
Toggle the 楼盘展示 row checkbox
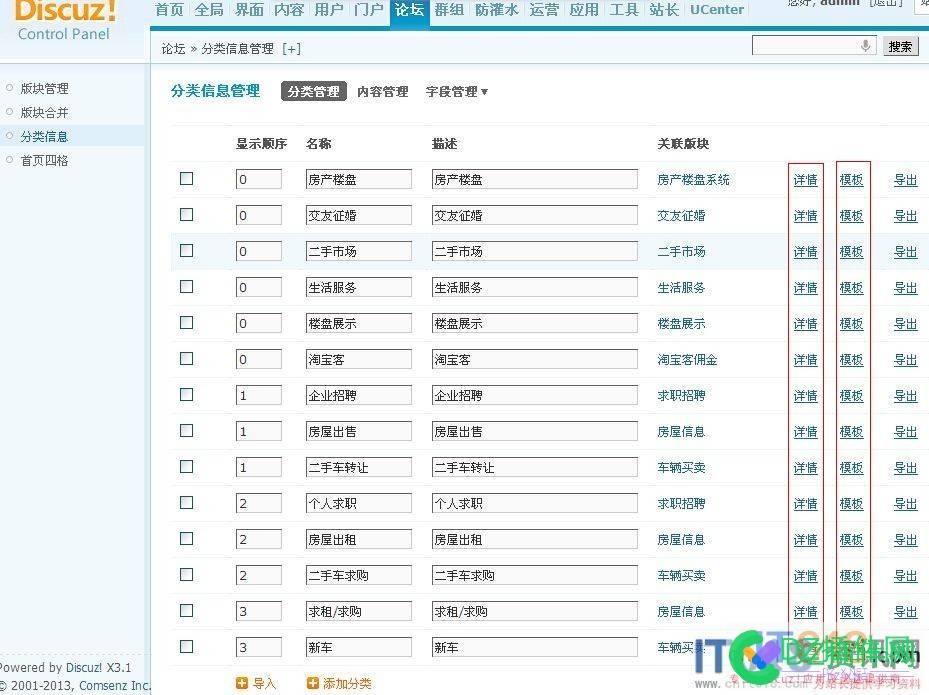187,322
